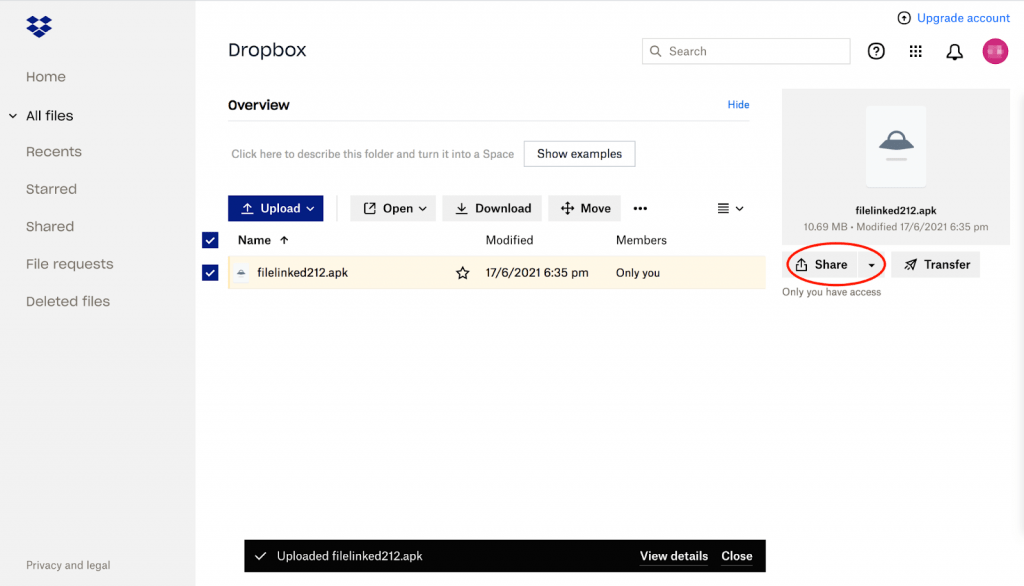Click the Upgrade account arrow icon

click(x=904, y=18)
